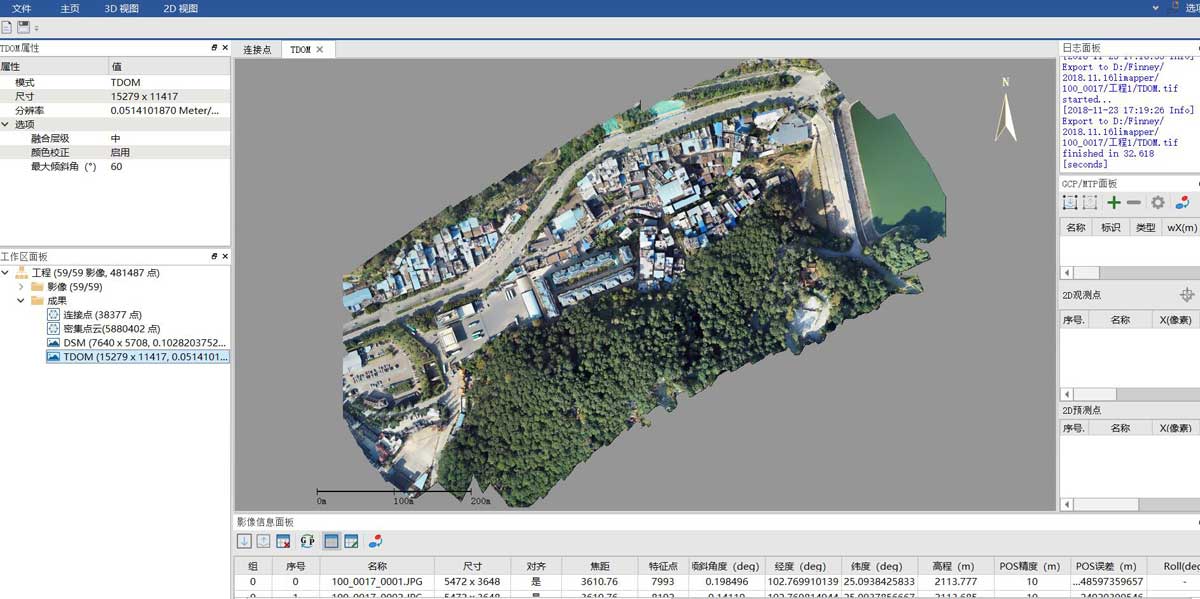Close the TDOM tab
The height and width of the screenshot is (599, 1200).
[x=320, y=49]
